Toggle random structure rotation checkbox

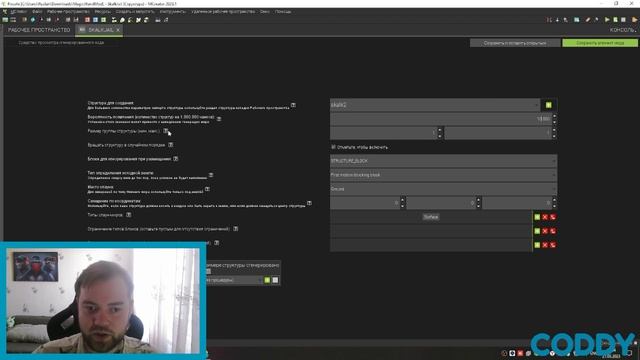pos(333,147)
